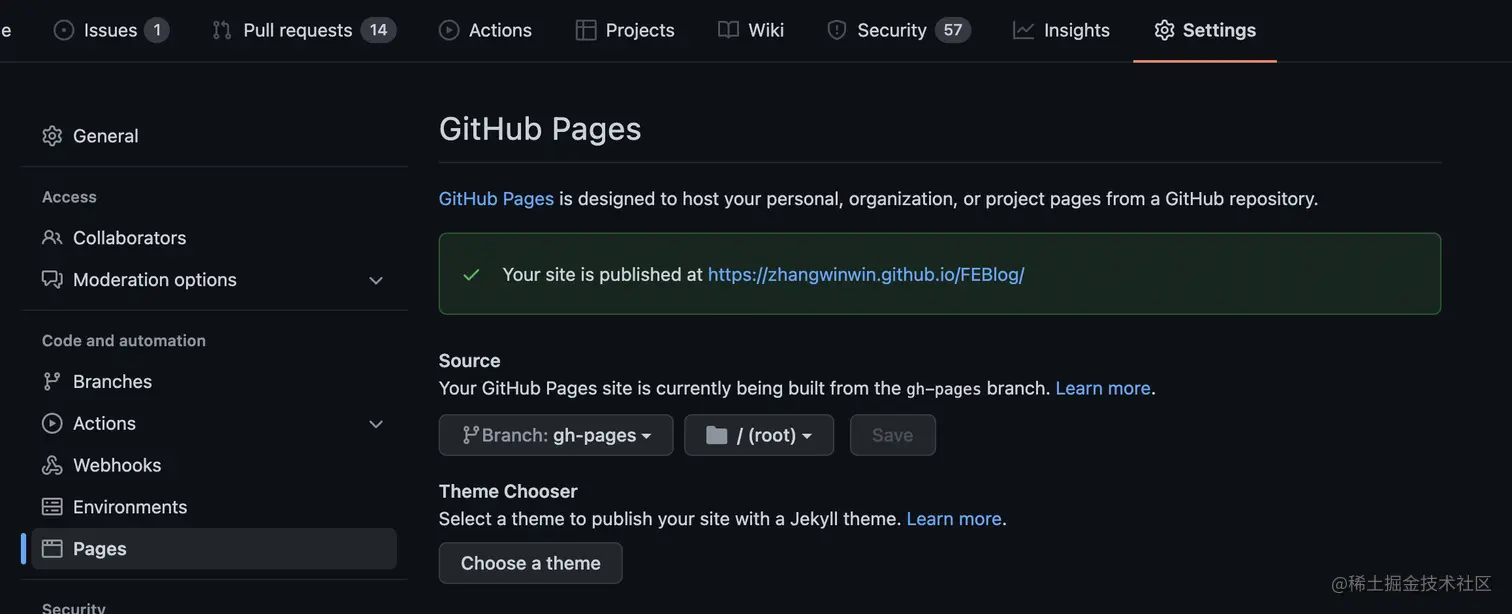The height and width of the screenshot is (614, 1512).
Task: Open Webhooks settings
Action: point(214,466)
